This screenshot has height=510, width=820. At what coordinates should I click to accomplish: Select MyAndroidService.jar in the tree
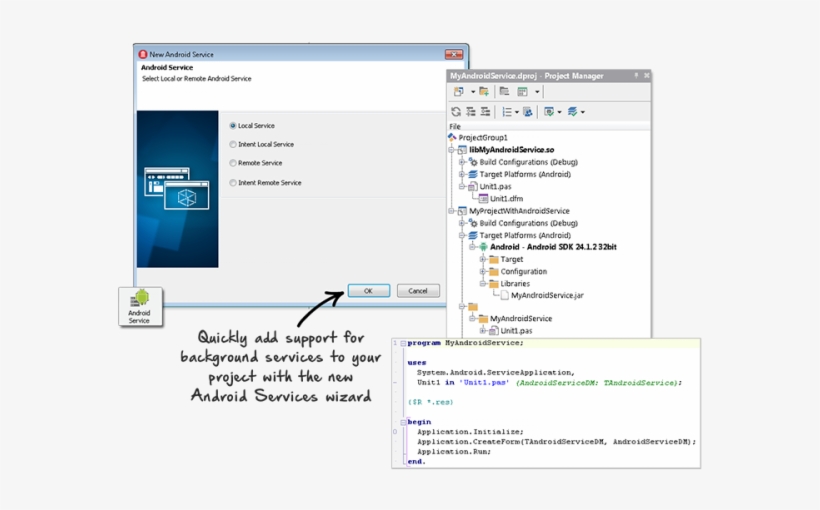(x=547, y=296)
